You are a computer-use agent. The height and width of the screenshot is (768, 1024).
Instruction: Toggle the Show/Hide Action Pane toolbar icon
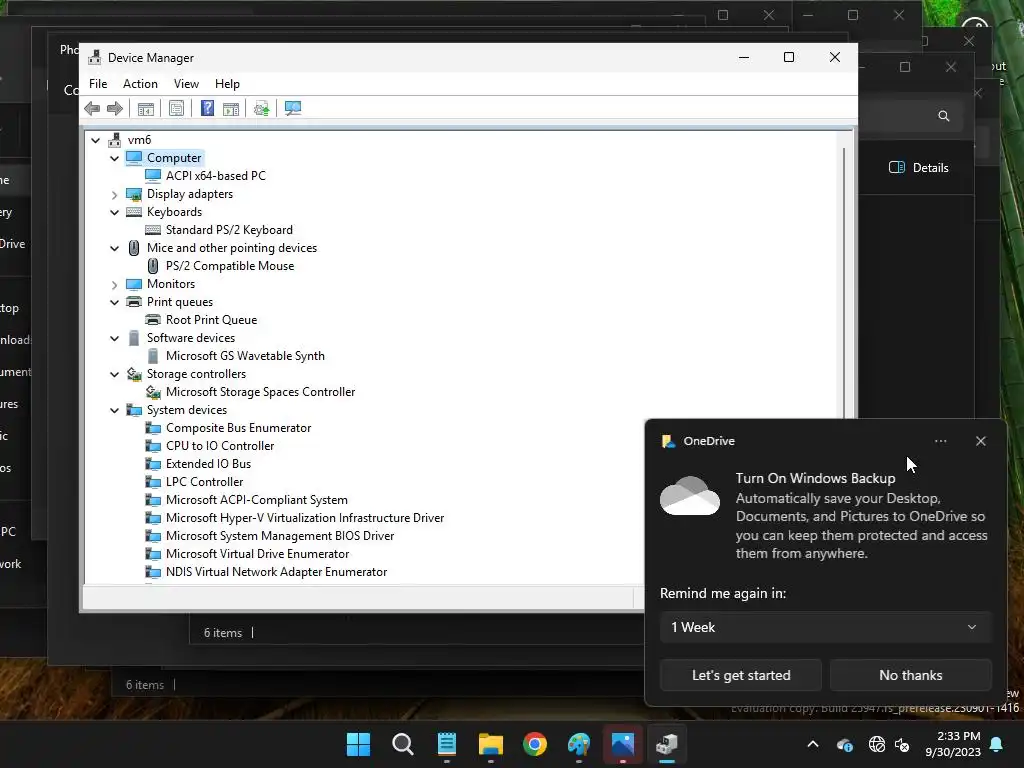231,108
